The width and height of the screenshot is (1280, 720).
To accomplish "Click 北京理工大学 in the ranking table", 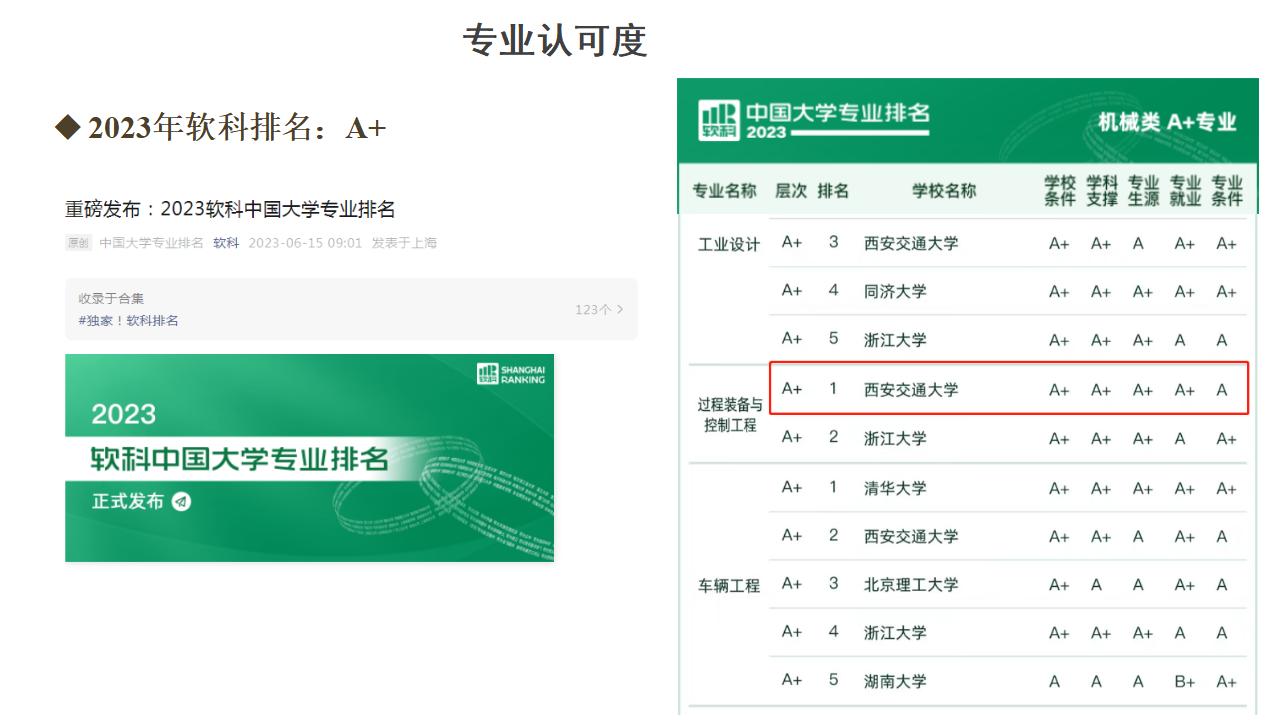I will pos(911,584).
